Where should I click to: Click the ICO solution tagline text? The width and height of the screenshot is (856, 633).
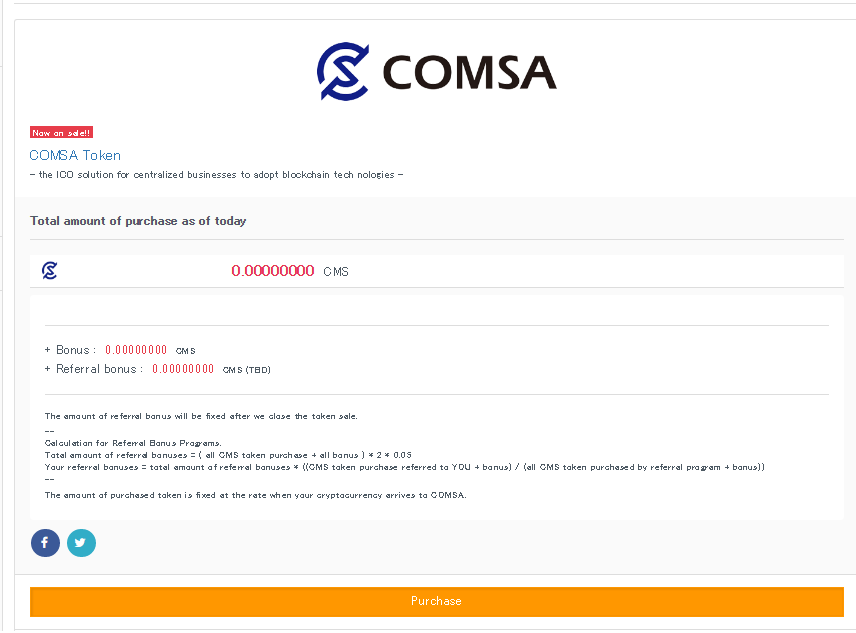pos(216,175)
